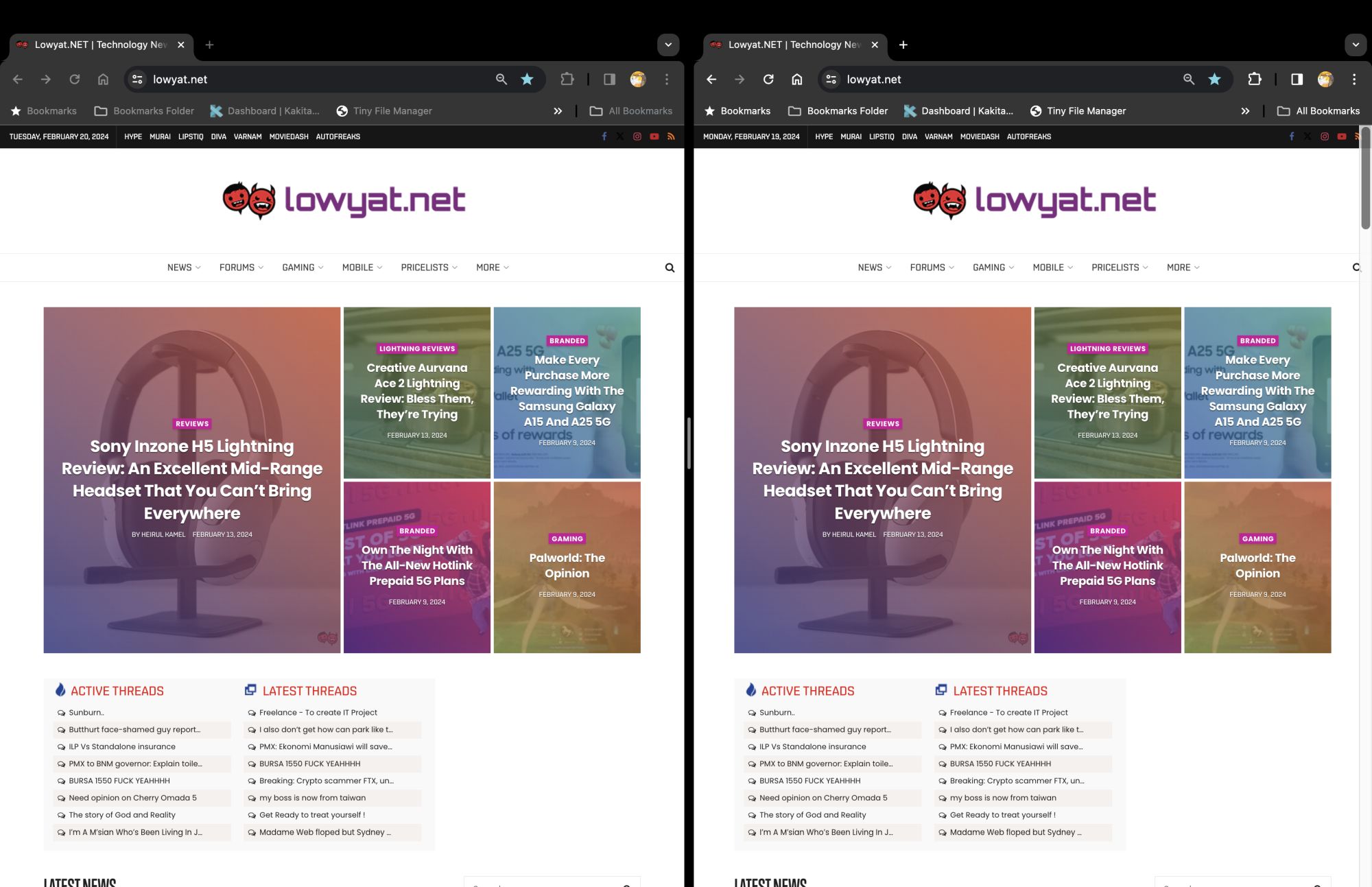Viewport: 1372px width, 887px height.
Task: Expand MORE menu in right page
Action: [1183, 268]
